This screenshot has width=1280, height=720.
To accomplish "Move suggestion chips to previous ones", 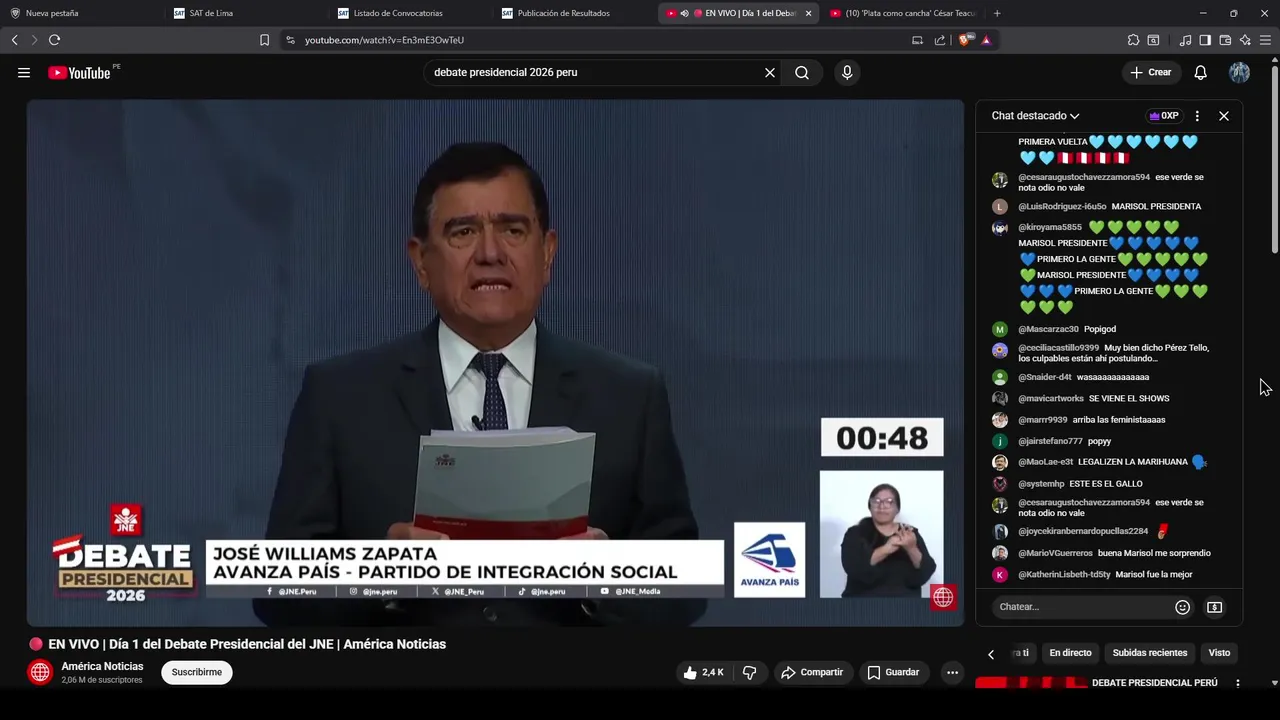I will pos(991,654).
